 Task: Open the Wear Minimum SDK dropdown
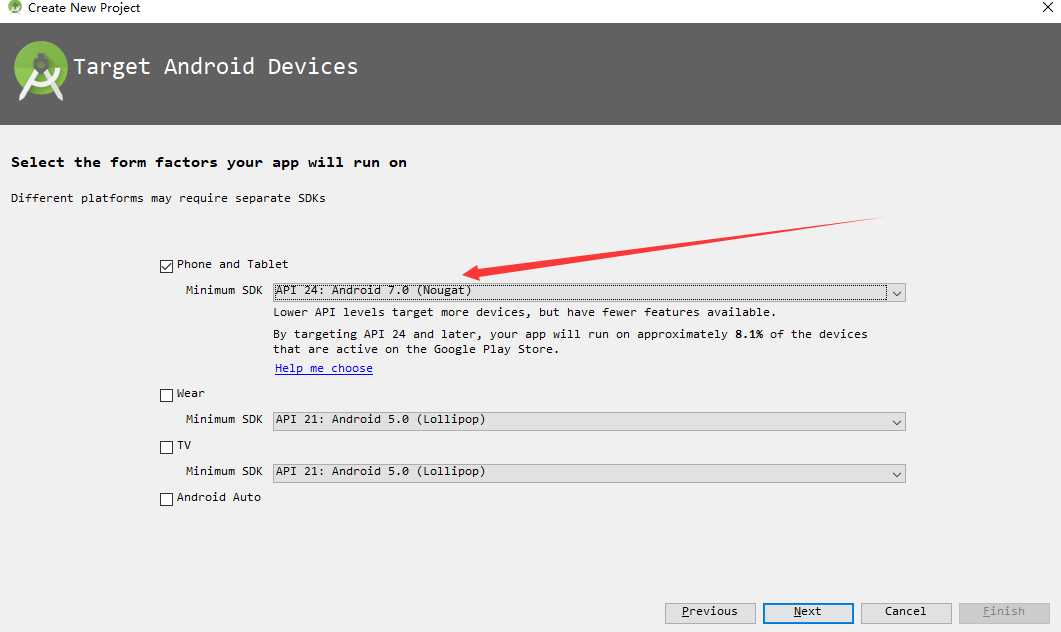tap(589, 421)
